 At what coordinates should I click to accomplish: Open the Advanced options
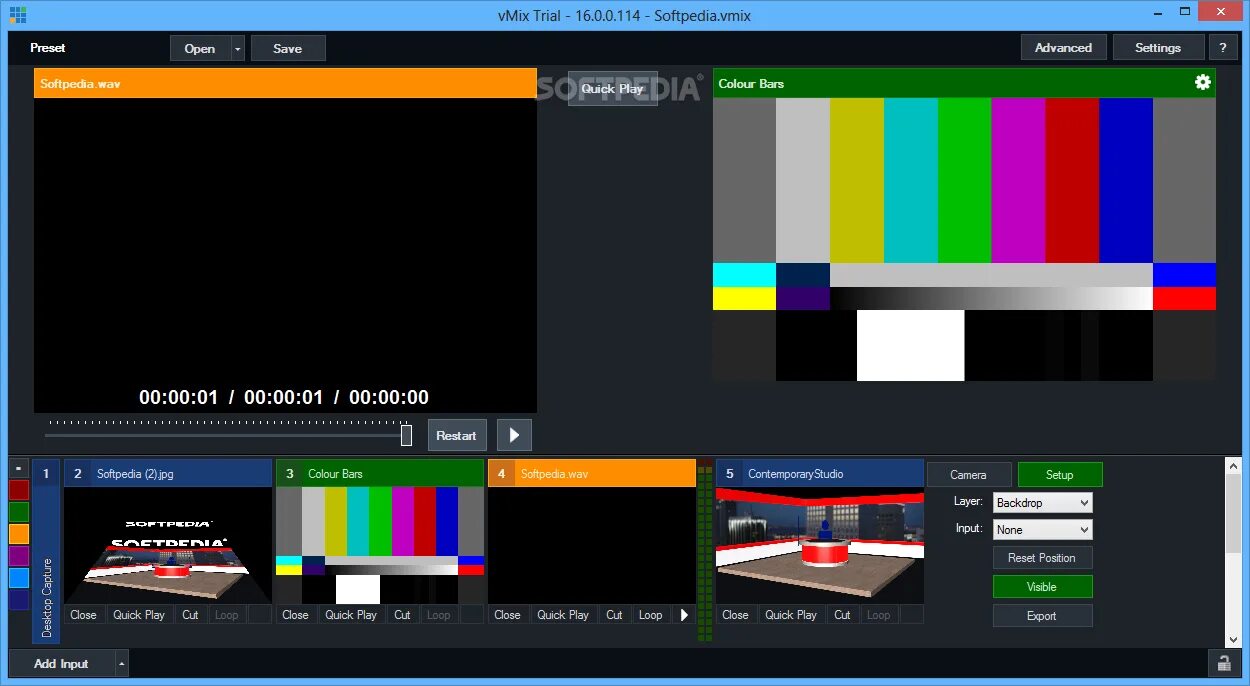click(x=1063, y=48)
